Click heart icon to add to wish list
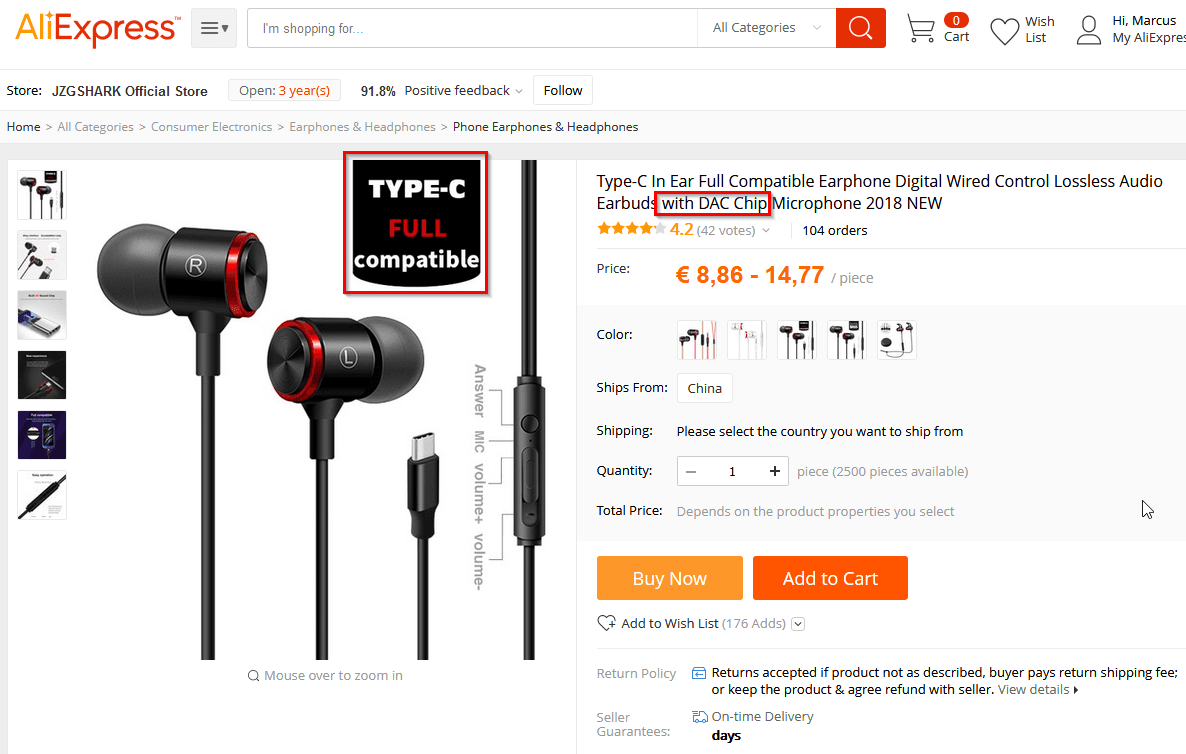1186x754 pixels. 606,623
